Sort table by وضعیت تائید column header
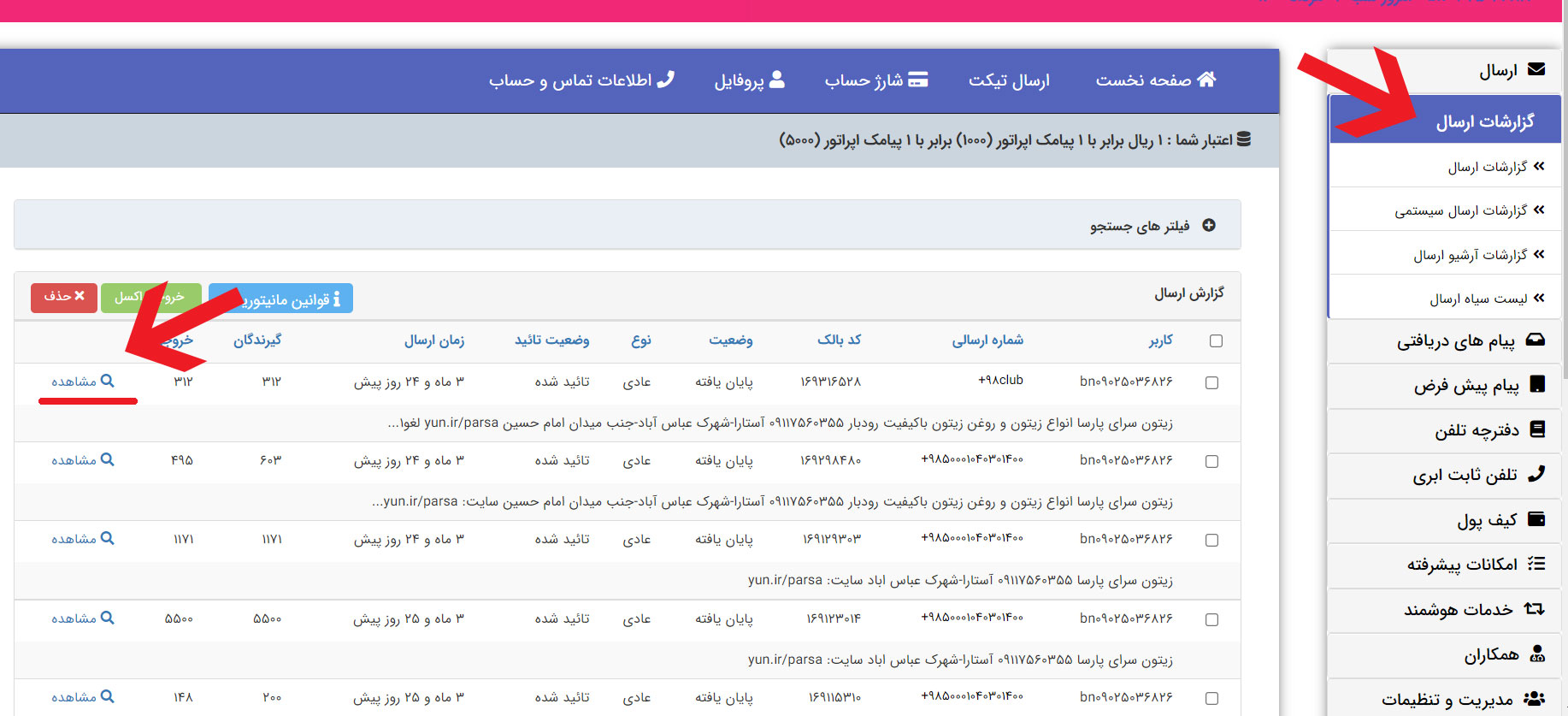 (552, 340)
